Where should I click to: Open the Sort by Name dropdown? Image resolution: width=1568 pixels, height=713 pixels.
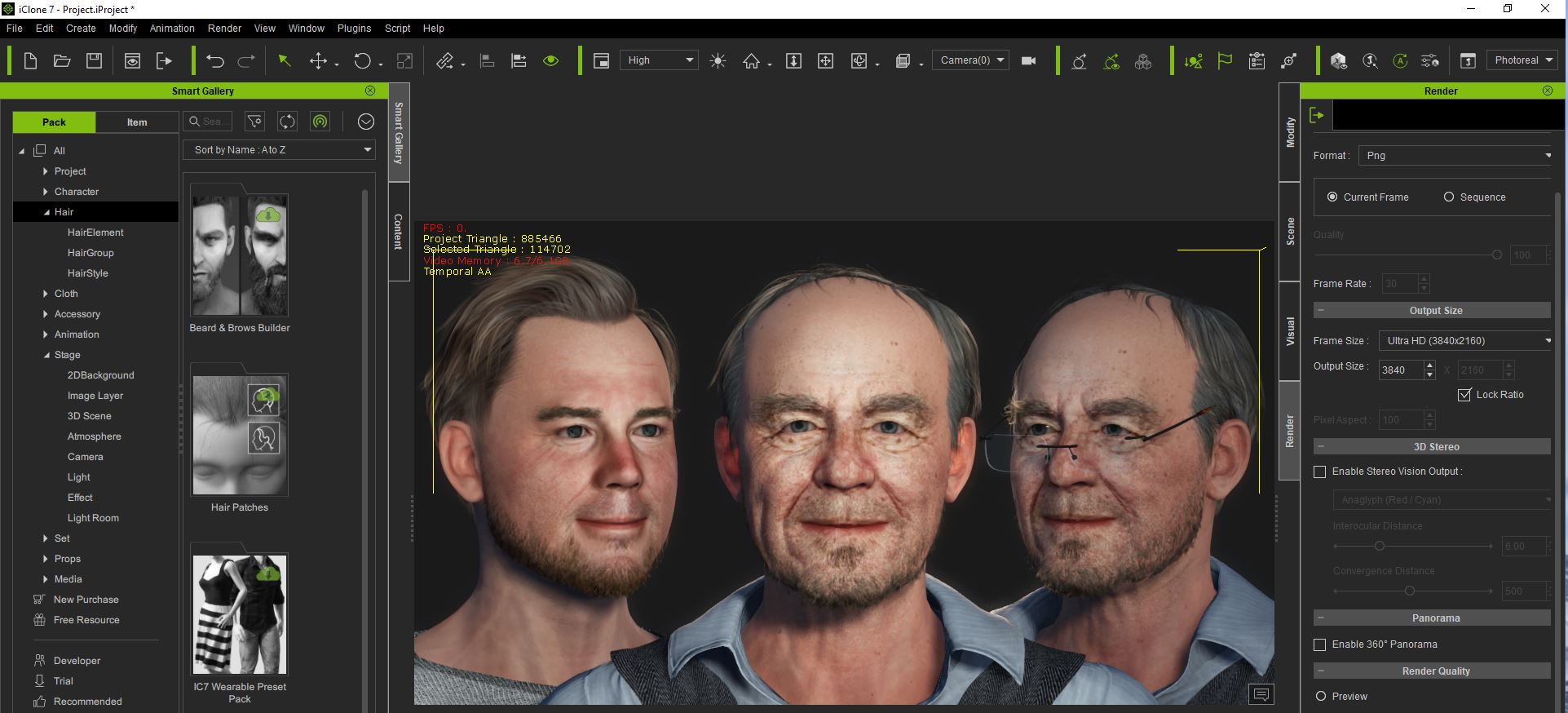pyautogui.click(x=279, y=150)
